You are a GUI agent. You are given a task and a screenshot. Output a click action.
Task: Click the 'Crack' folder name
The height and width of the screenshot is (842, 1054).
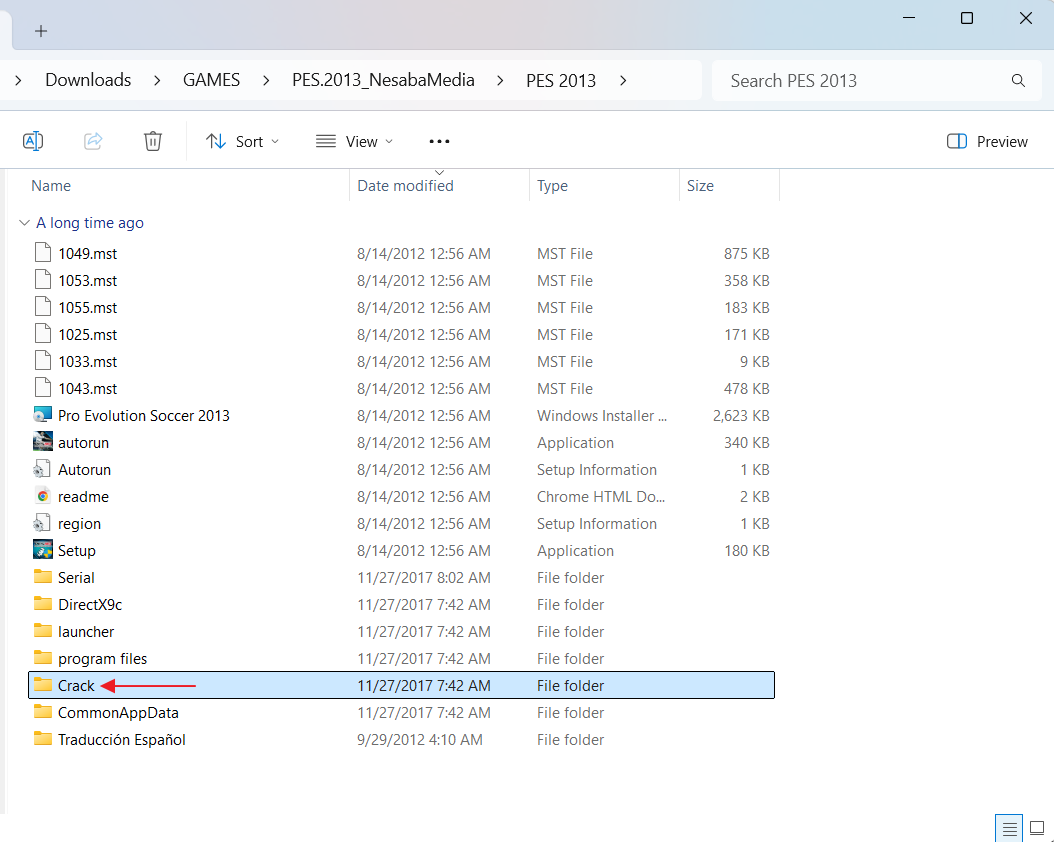pos(76,685)
